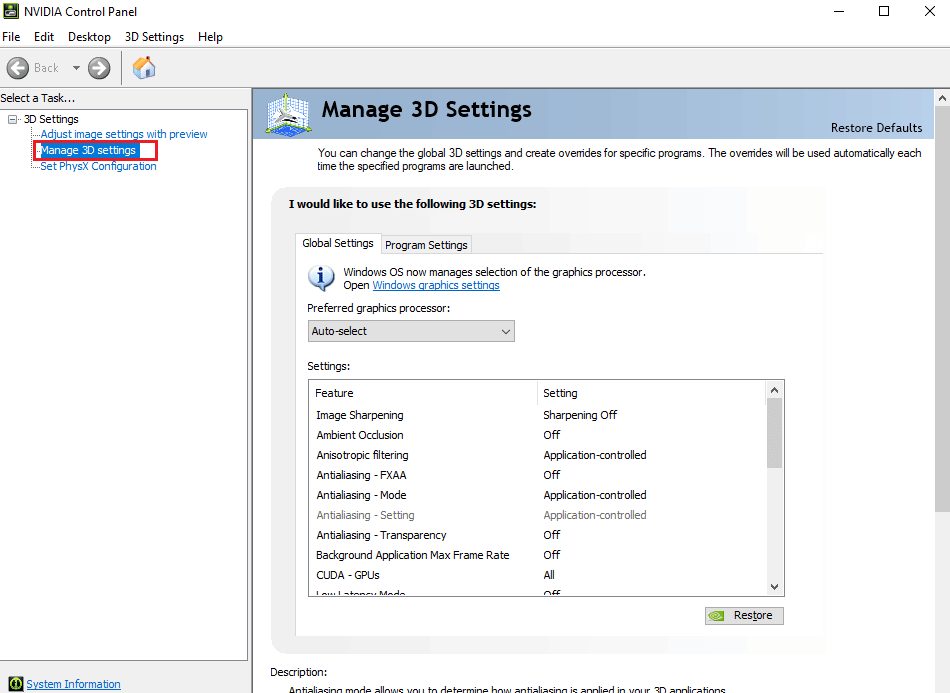The width and height of the screenshot is (950, 693).
Task: Select the Ambient Occlusion row
Action: (537, 435)
